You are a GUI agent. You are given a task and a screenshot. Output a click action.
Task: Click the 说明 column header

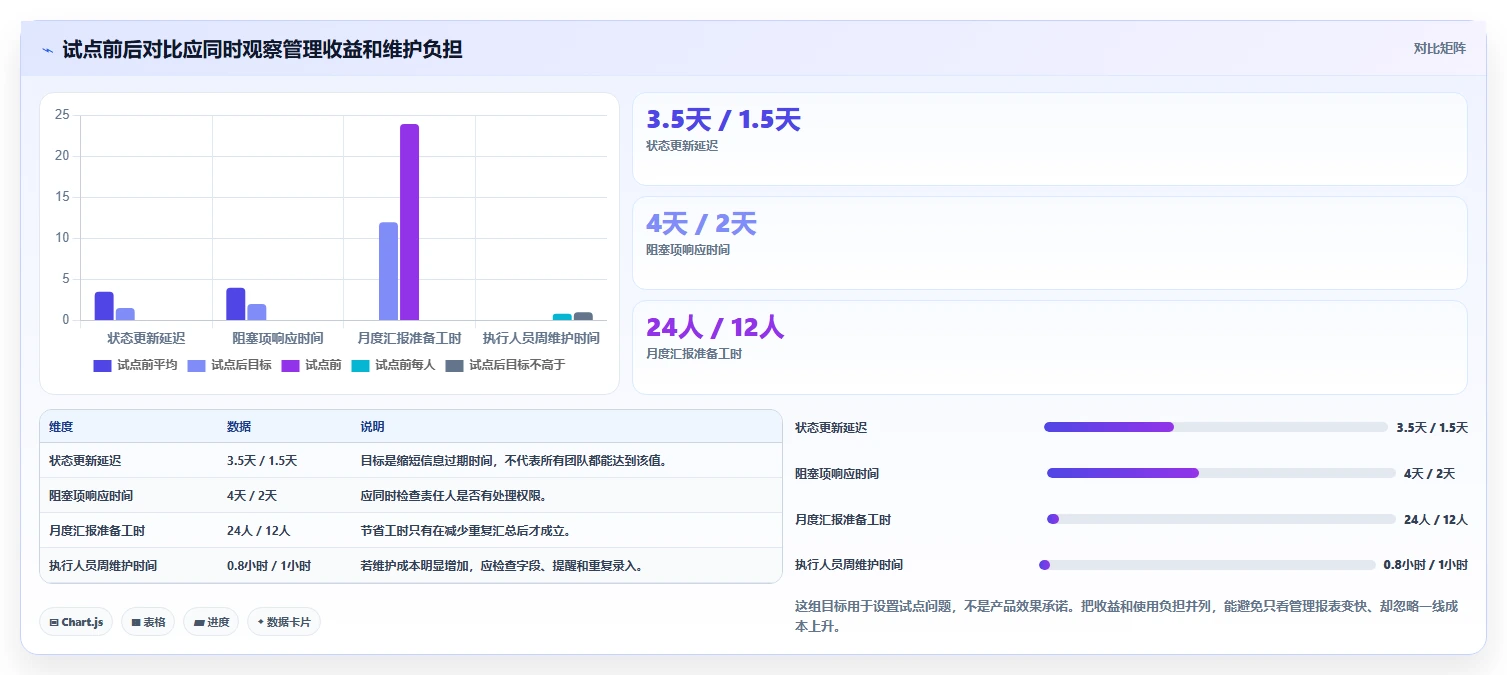click(372, 427)
